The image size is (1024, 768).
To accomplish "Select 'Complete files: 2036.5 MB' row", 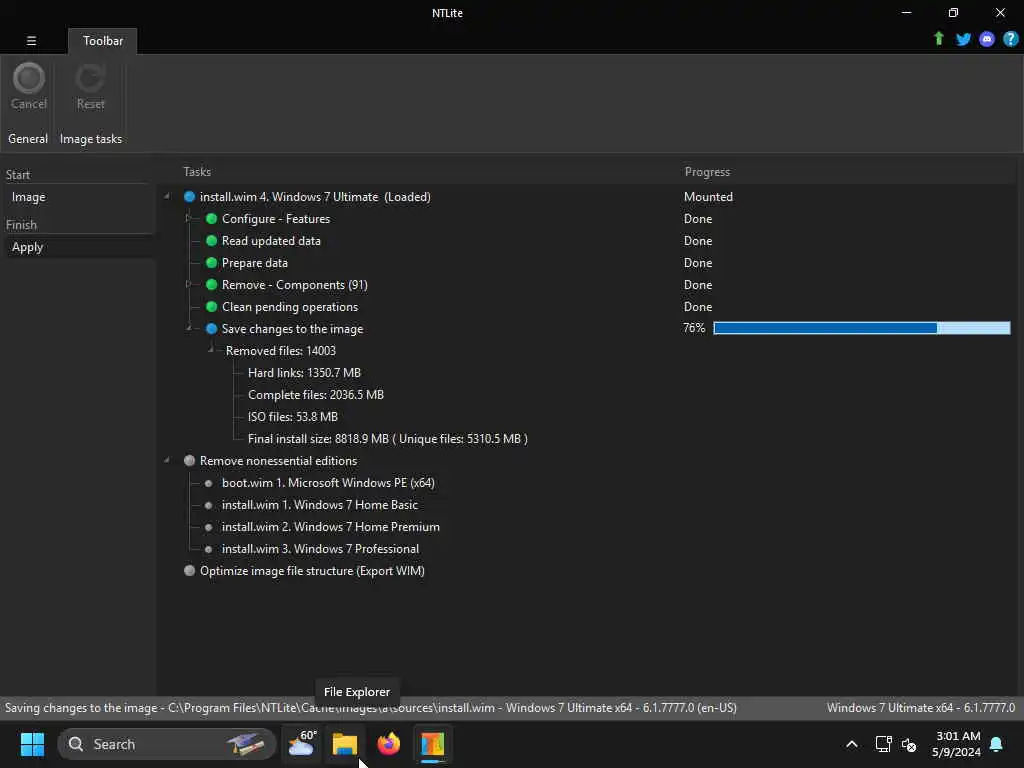I will click(x=316, y=395).
